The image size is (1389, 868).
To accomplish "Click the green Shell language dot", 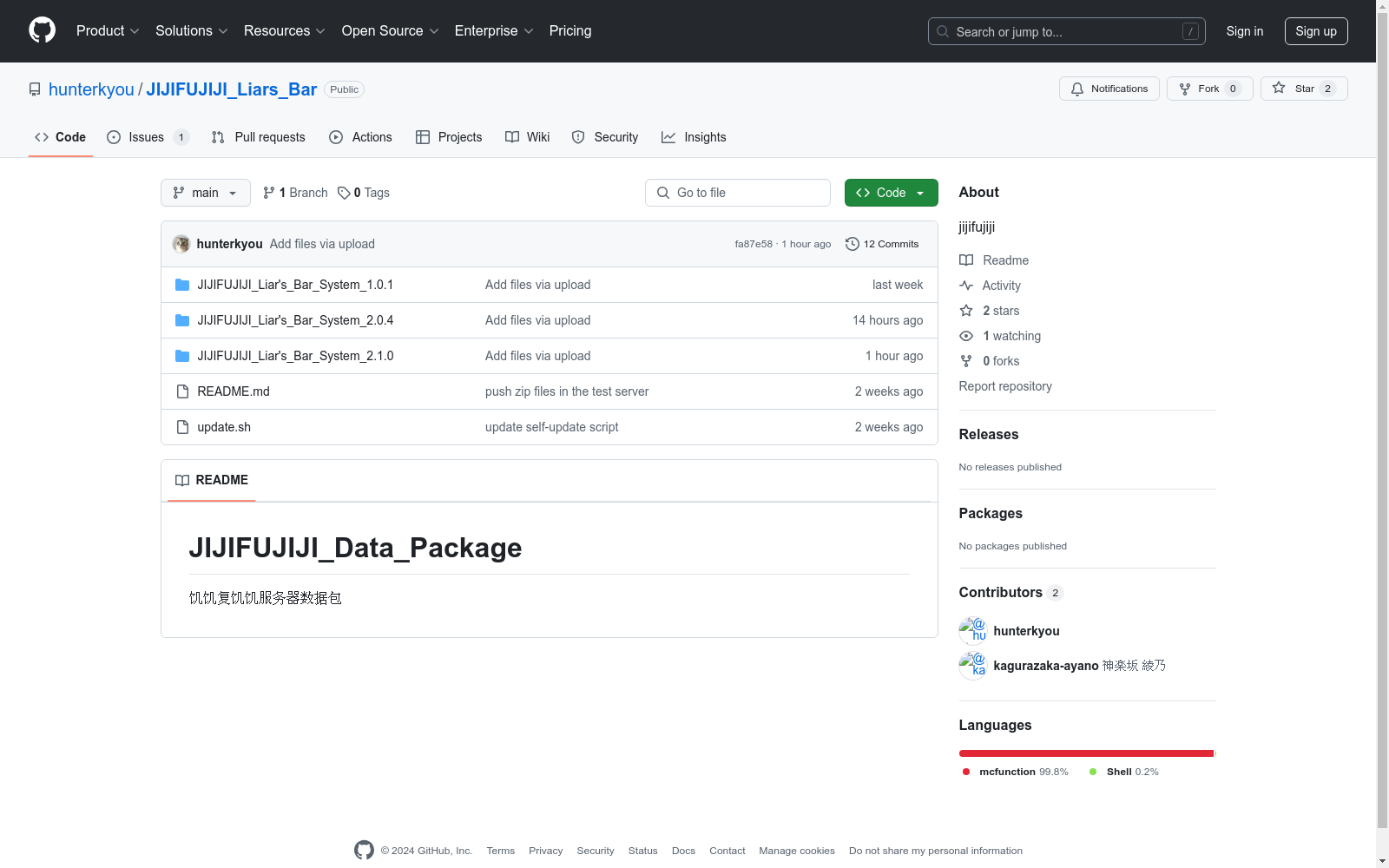I will [1093, 772].
